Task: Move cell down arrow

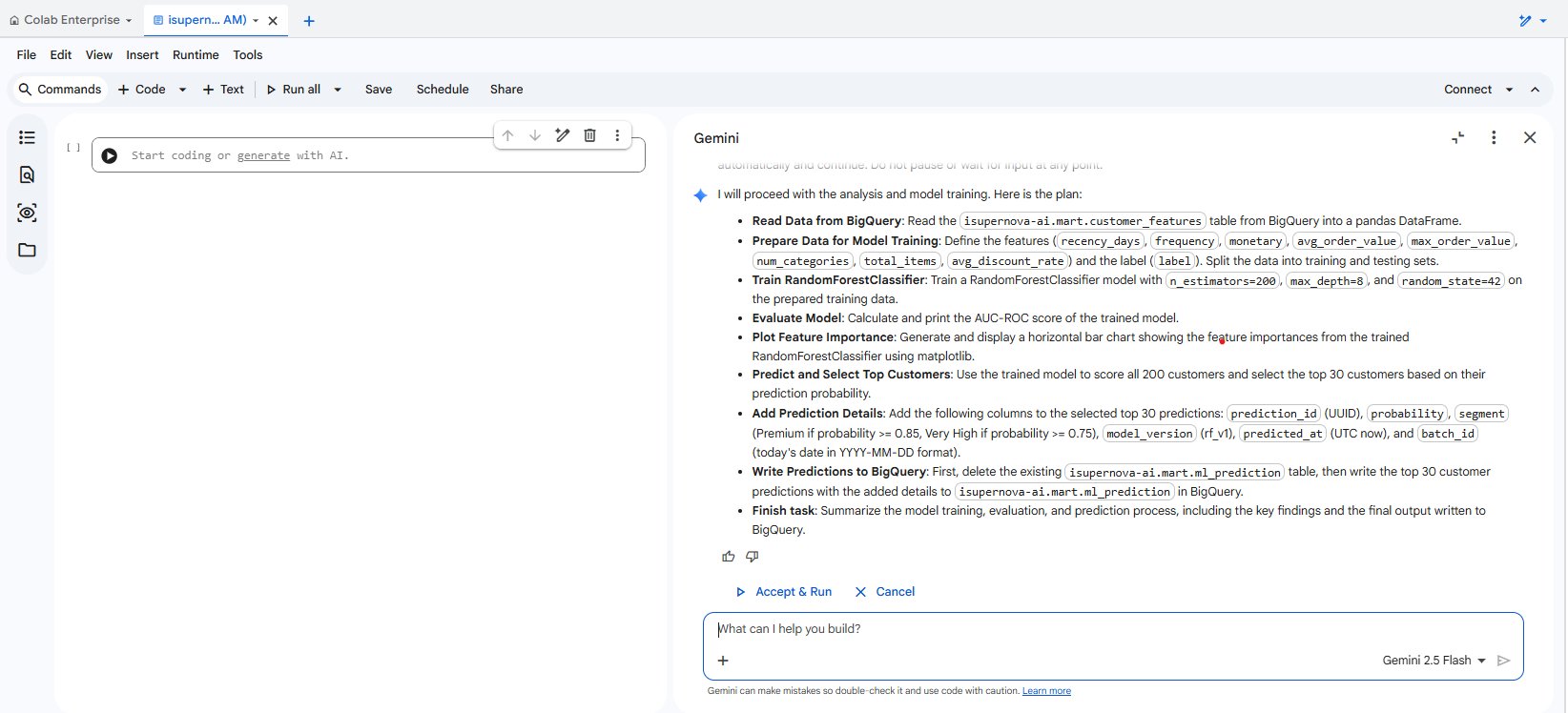Action: click(535, 135)
